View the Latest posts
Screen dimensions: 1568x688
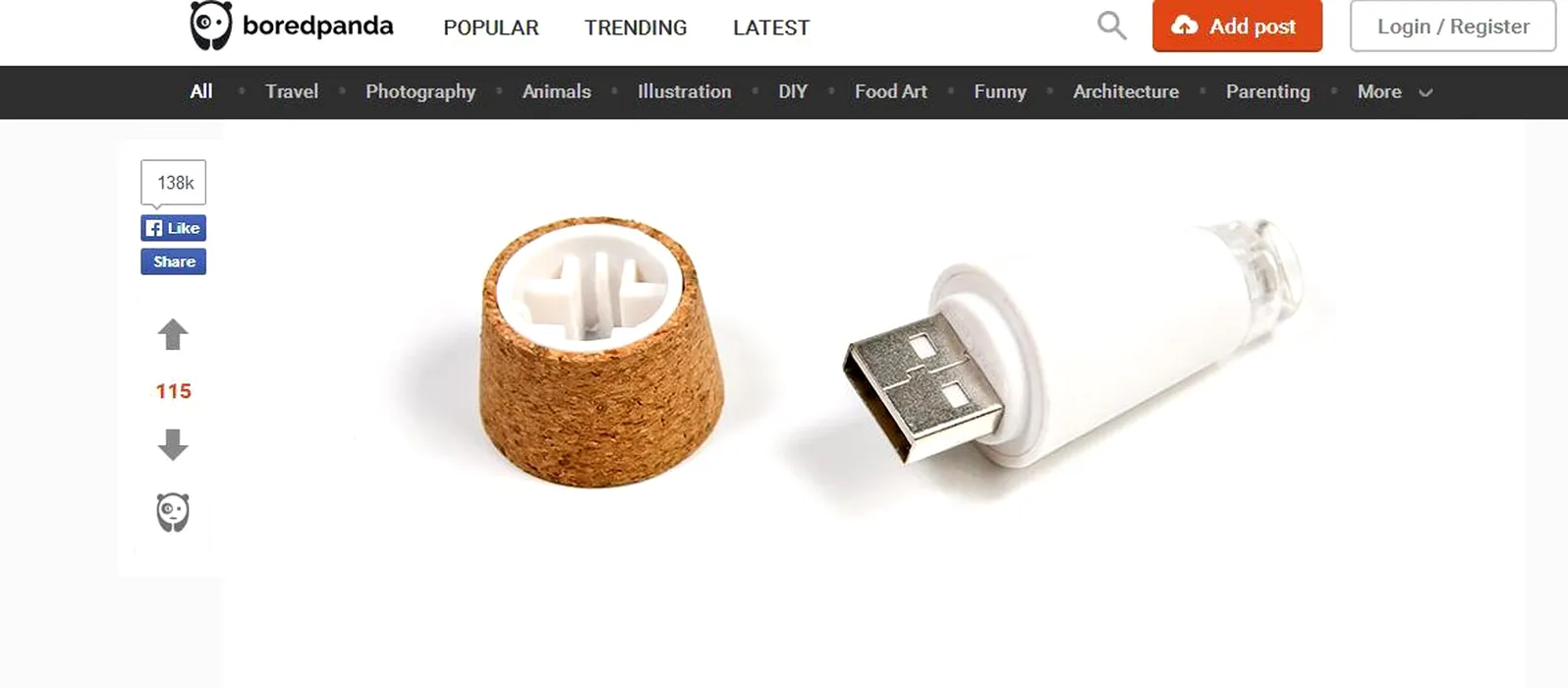771,28
